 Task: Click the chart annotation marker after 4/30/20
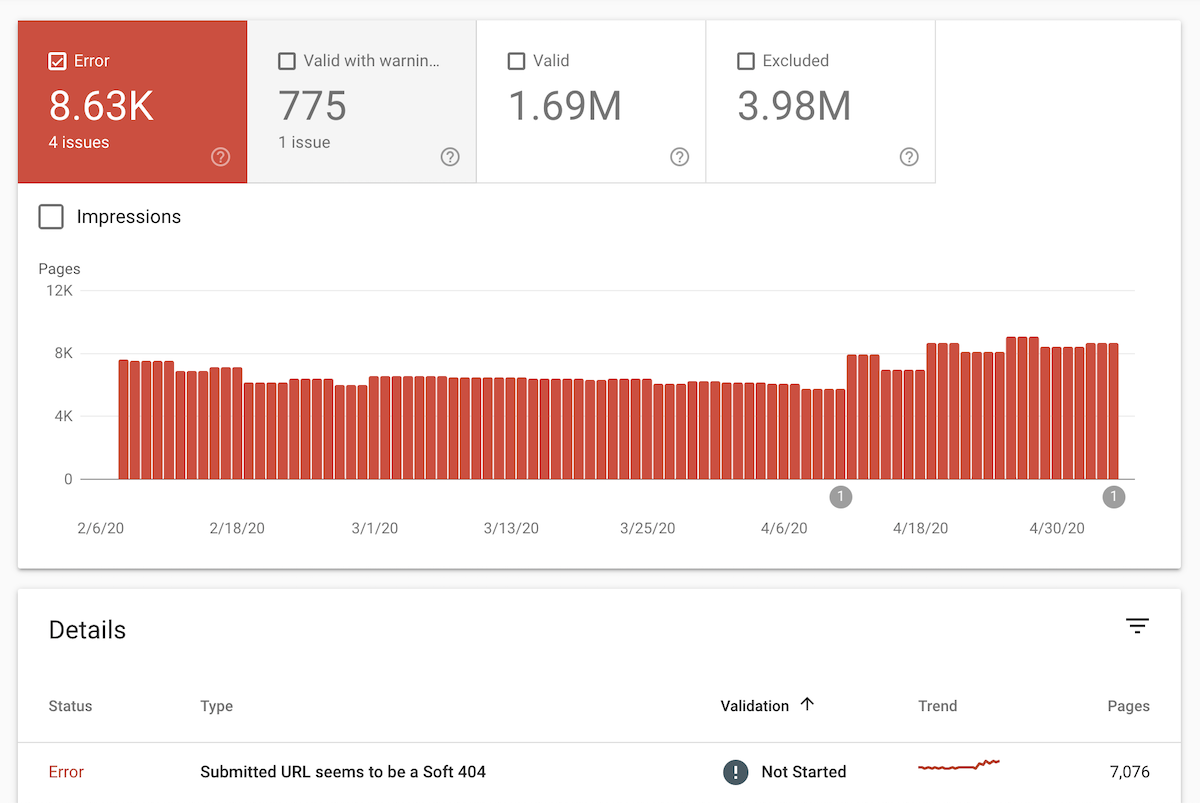(x=1113, y=497)
